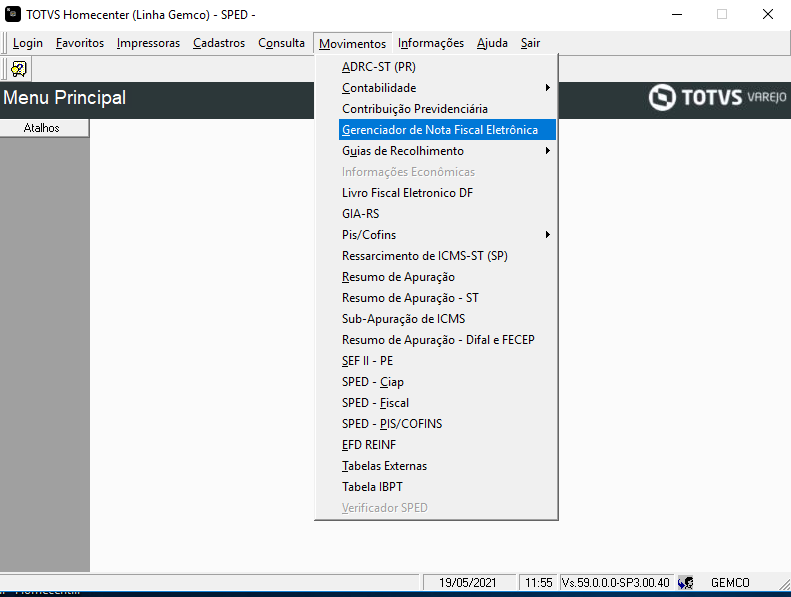
Task: Click the time 11:55 in status bar
Action: point(539,583)
